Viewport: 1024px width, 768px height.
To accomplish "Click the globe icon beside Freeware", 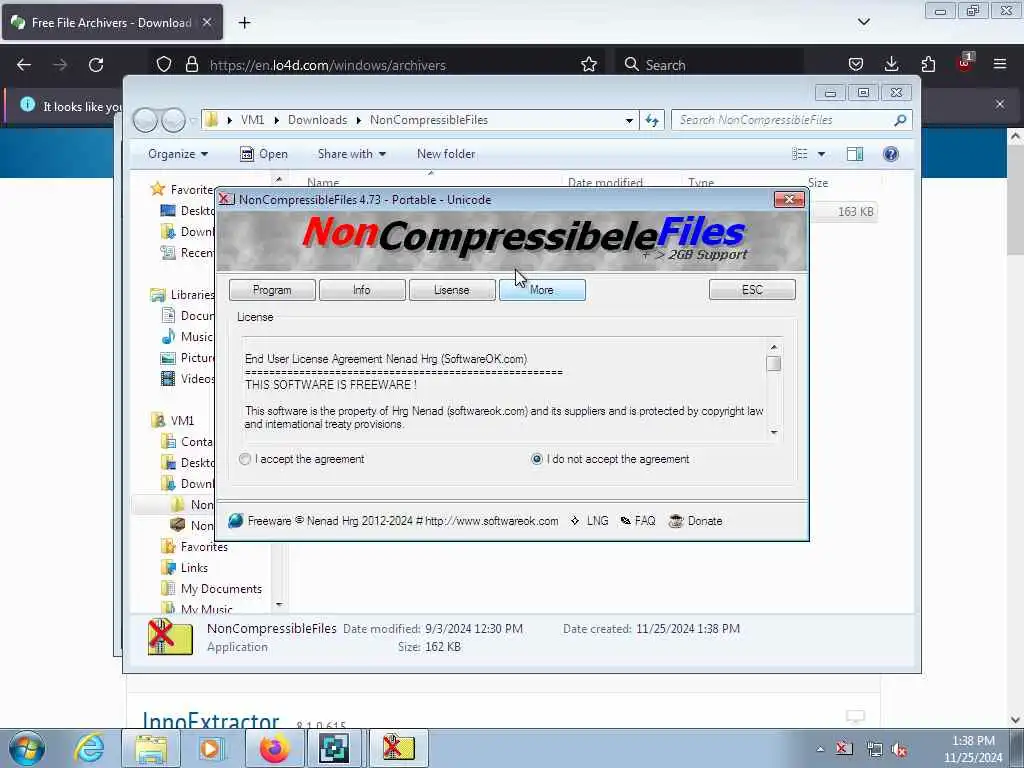I will pyautogui.click(x=236, y=520).
